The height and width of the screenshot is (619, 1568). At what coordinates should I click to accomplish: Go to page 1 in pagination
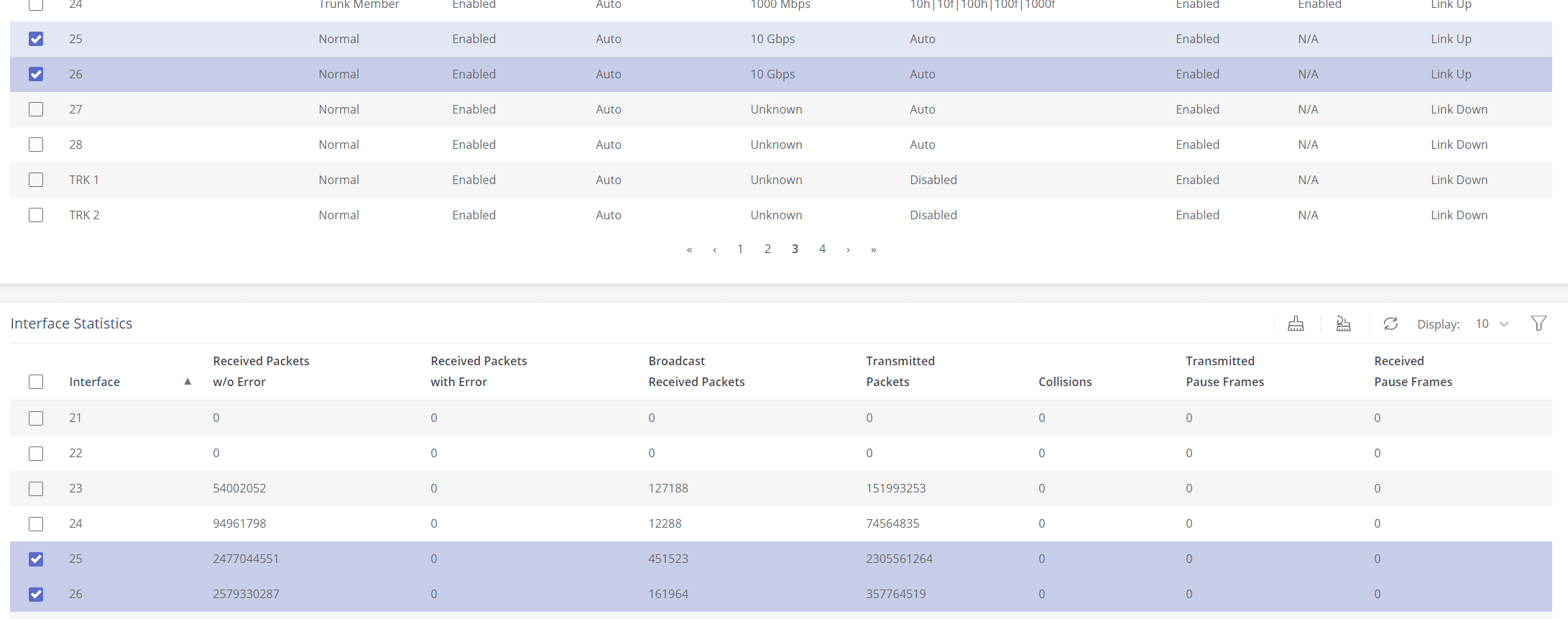740,249
